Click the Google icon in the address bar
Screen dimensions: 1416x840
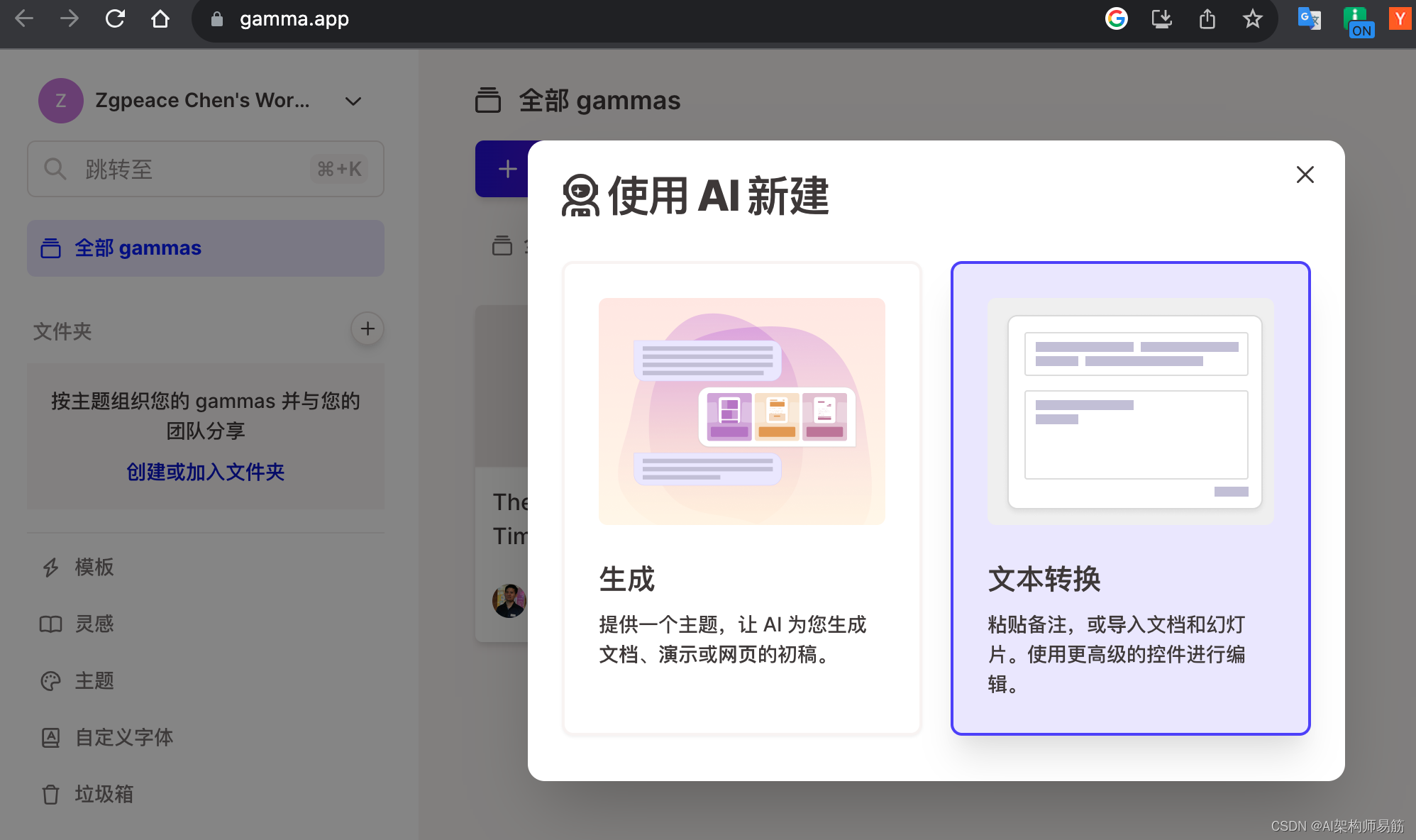tap(1116, 19)
